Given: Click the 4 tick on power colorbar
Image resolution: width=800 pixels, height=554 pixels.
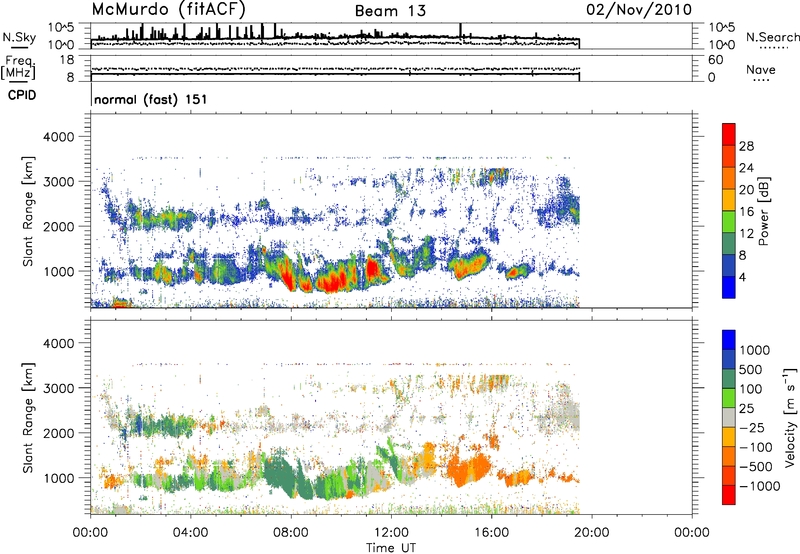Looking at the screenshot, I should coord(742,277).
